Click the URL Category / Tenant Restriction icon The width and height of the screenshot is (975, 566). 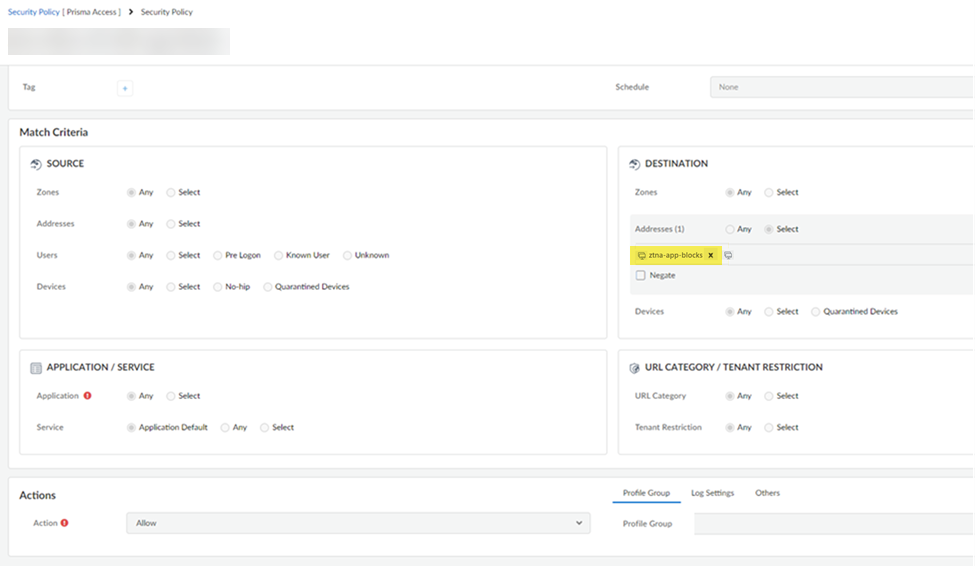pos(635,368)
